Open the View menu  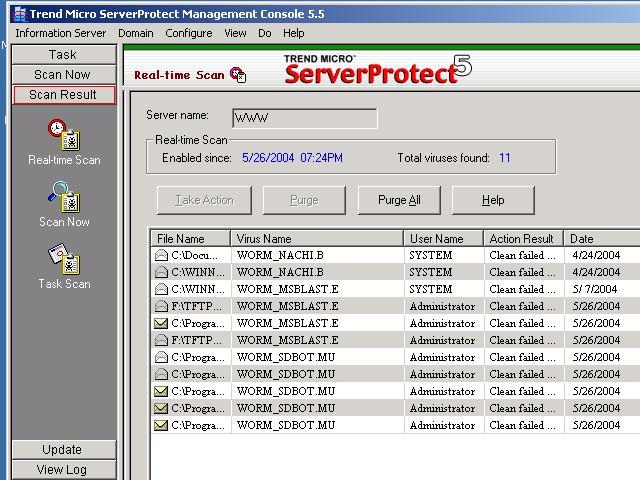[235, 33]
